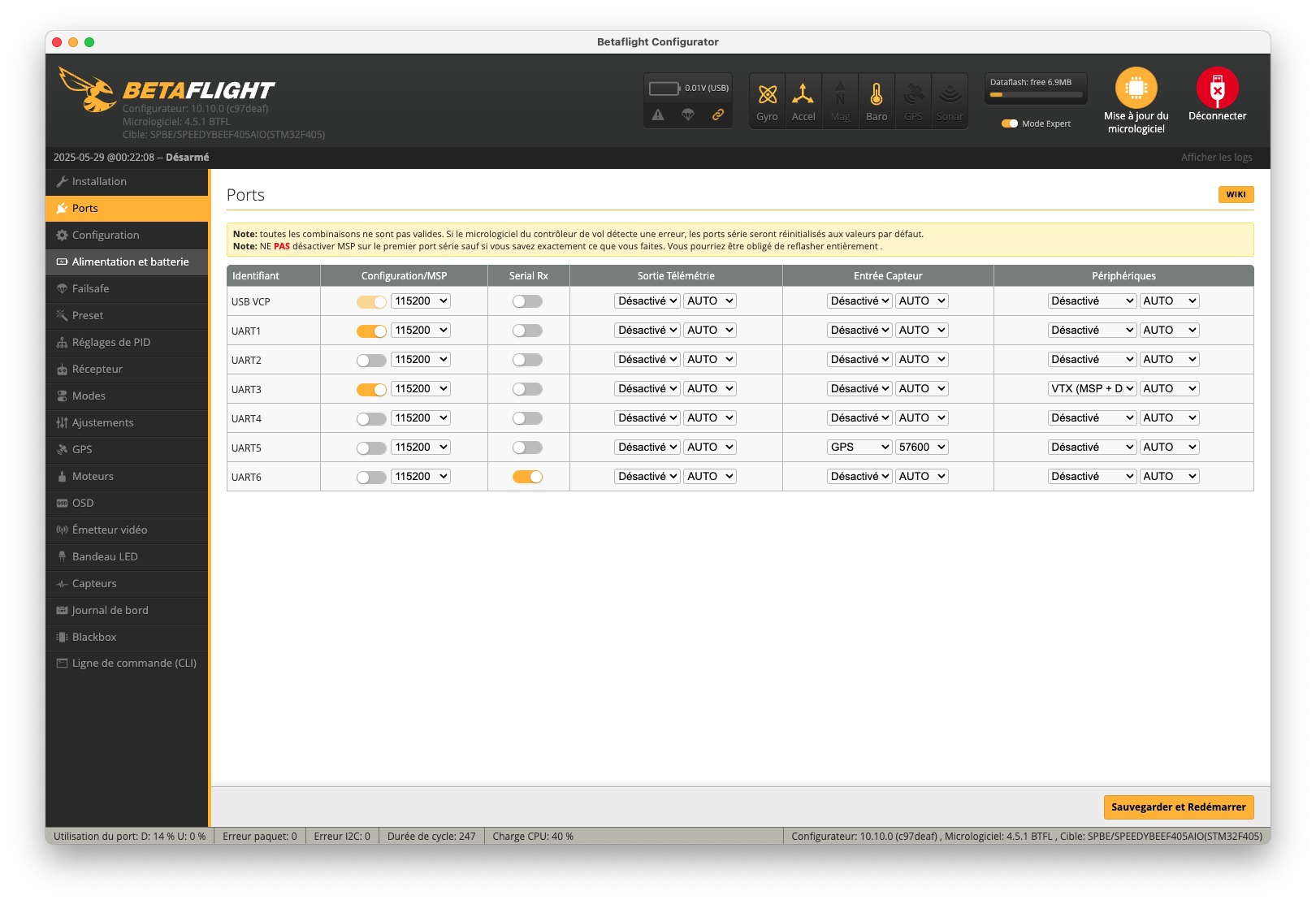Enable Serial Rx on UART1

click(x=527, y=331)
